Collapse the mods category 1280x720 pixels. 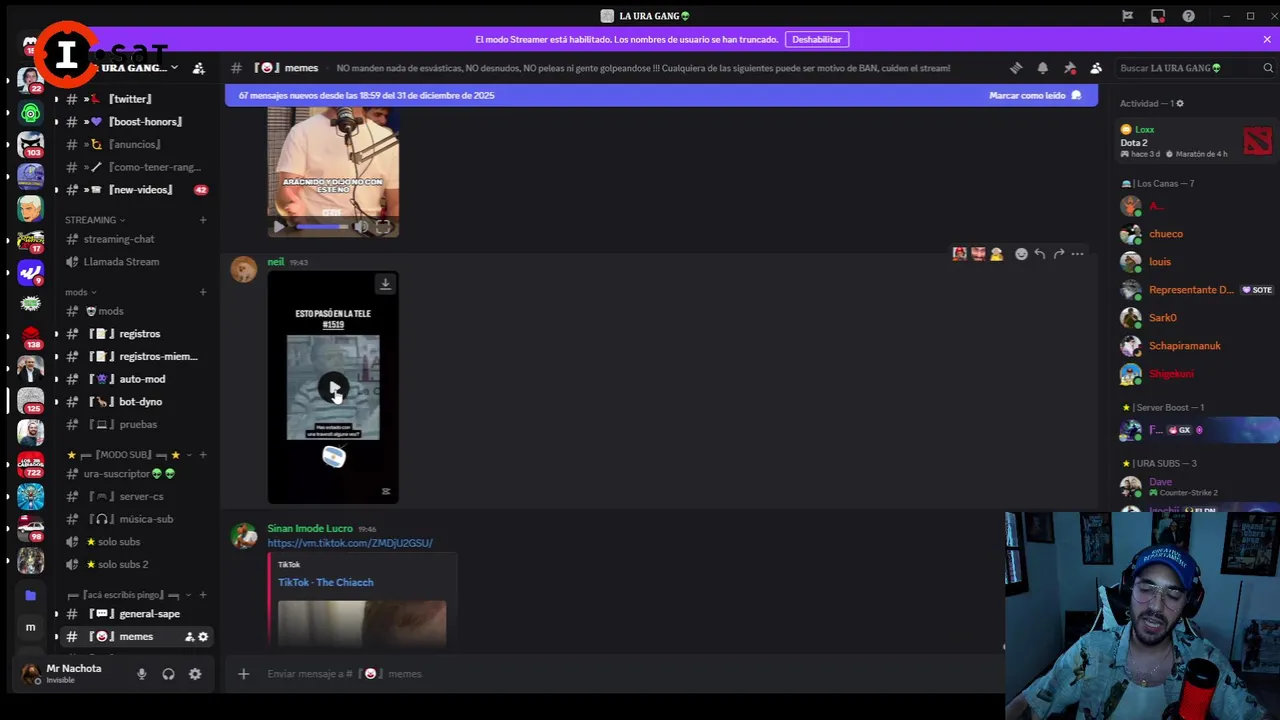(80, 292)
